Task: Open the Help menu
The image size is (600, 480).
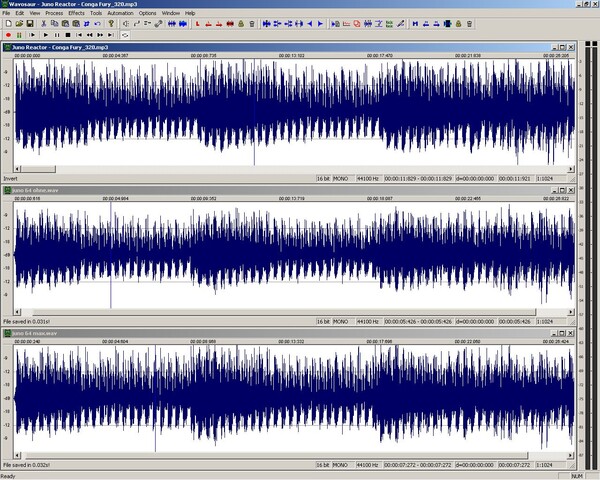Action: point(190,13)
